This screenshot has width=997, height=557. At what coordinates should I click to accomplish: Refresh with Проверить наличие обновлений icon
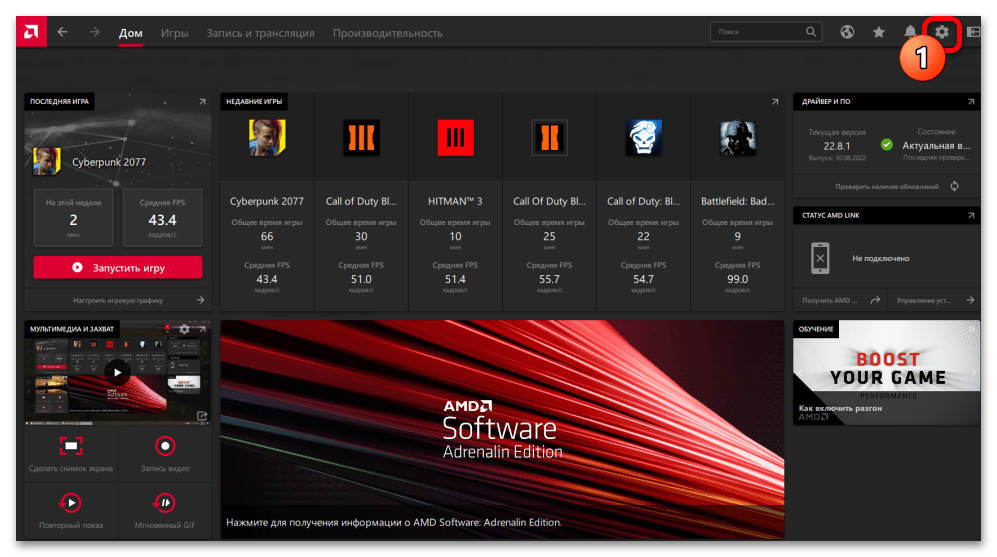pyautogui.click(x=955, y=186)
